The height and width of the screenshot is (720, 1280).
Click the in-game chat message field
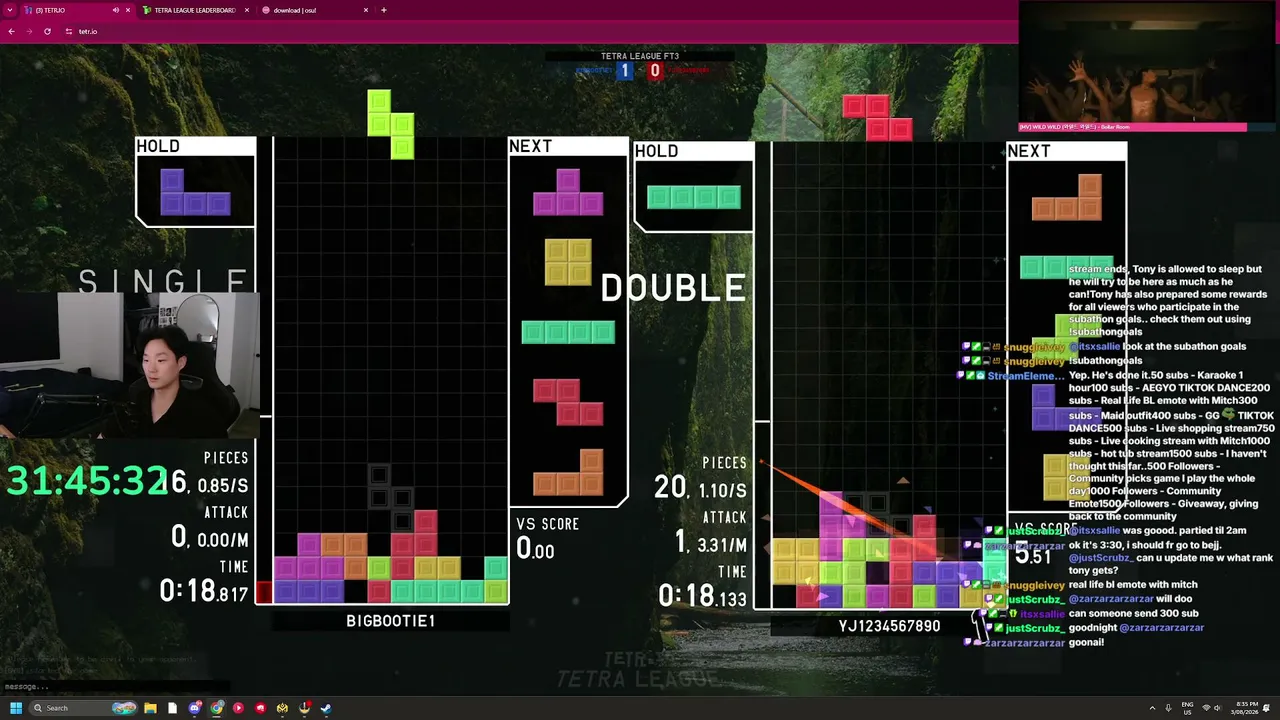[115, 687]
